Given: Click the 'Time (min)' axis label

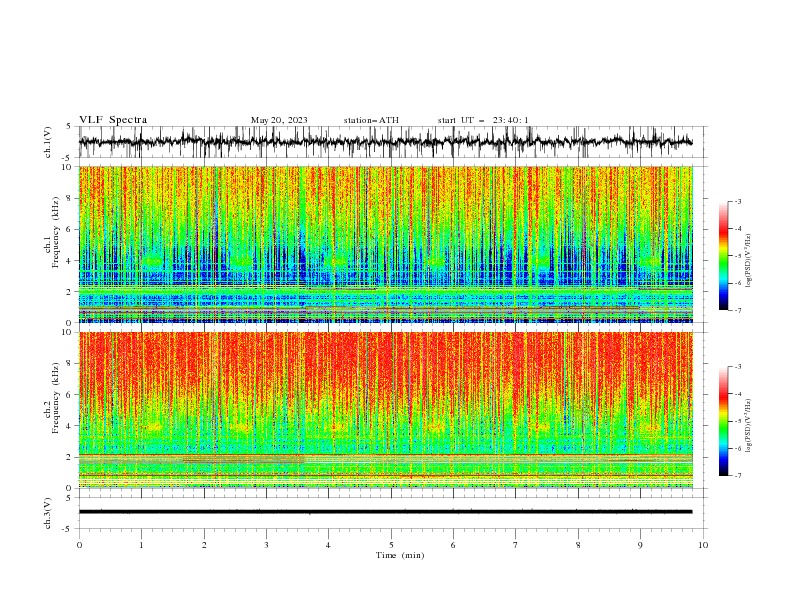Looking at the screenshot, I should tap(400, 555).
